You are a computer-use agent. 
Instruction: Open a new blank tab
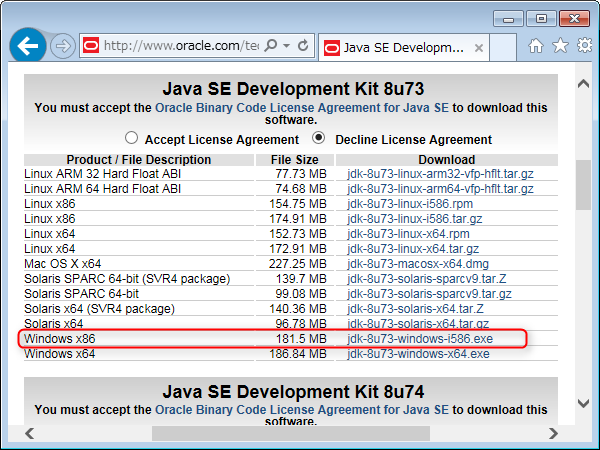(x=503, y=47)
